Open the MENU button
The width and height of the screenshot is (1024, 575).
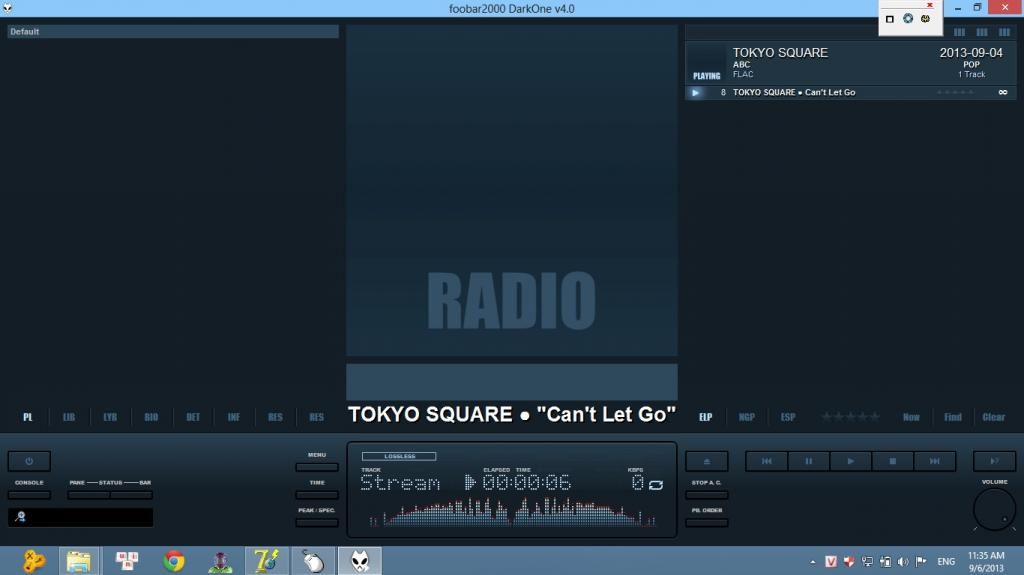coord(317,467)
